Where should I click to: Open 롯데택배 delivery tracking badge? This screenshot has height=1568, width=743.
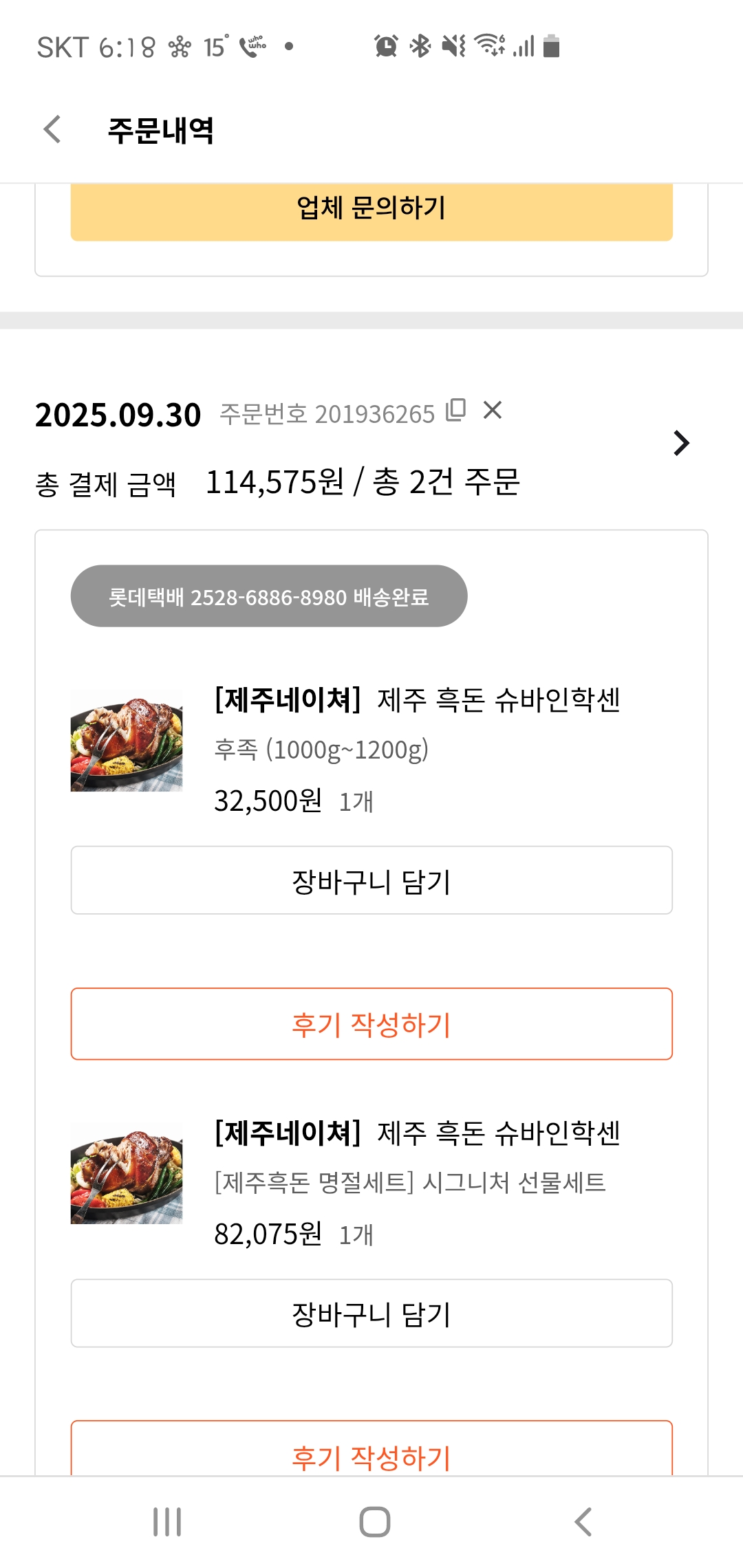pyautogui.click(x=268, y=596)
